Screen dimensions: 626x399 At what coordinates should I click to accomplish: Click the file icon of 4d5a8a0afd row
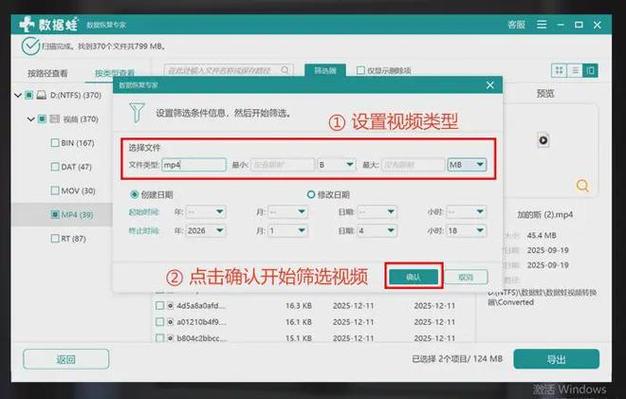[x=170, y=306]
